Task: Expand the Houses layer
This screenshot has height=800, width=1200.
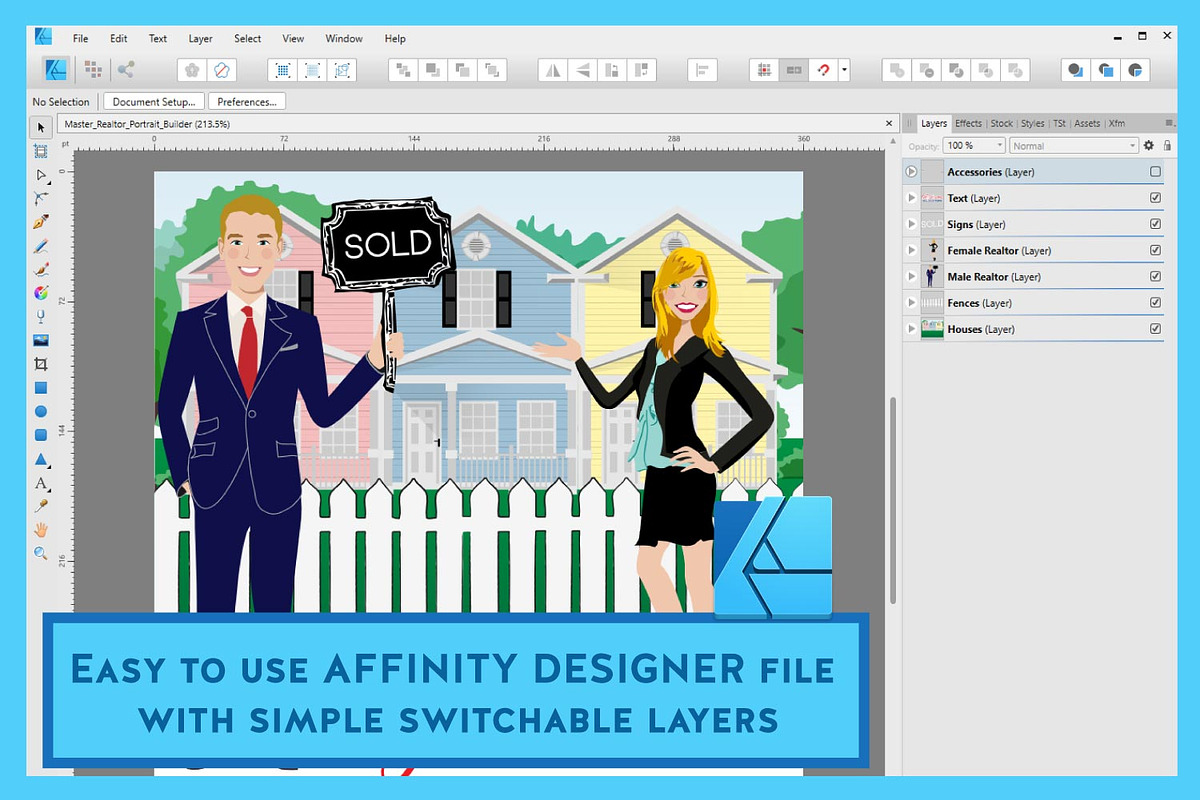Action: click(x=911, y=328)
